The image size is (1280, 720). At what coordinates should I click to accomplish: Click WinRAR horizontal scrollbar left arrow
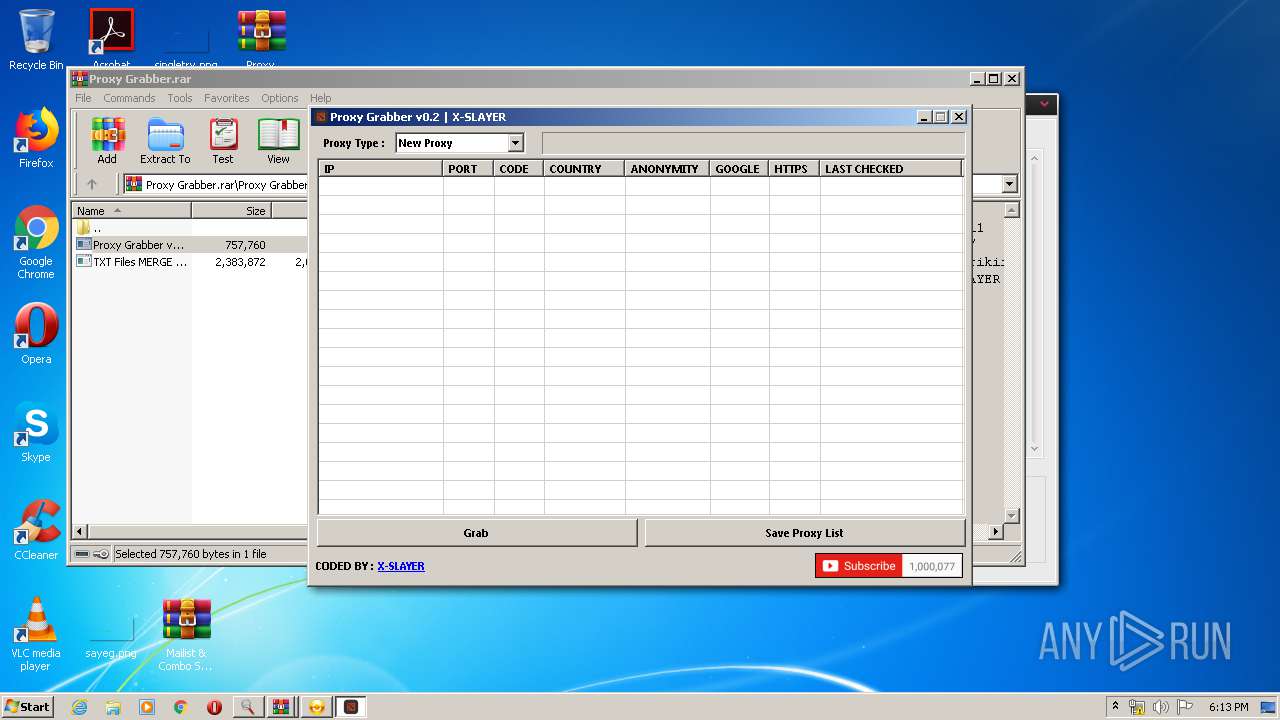coord(81,532)
